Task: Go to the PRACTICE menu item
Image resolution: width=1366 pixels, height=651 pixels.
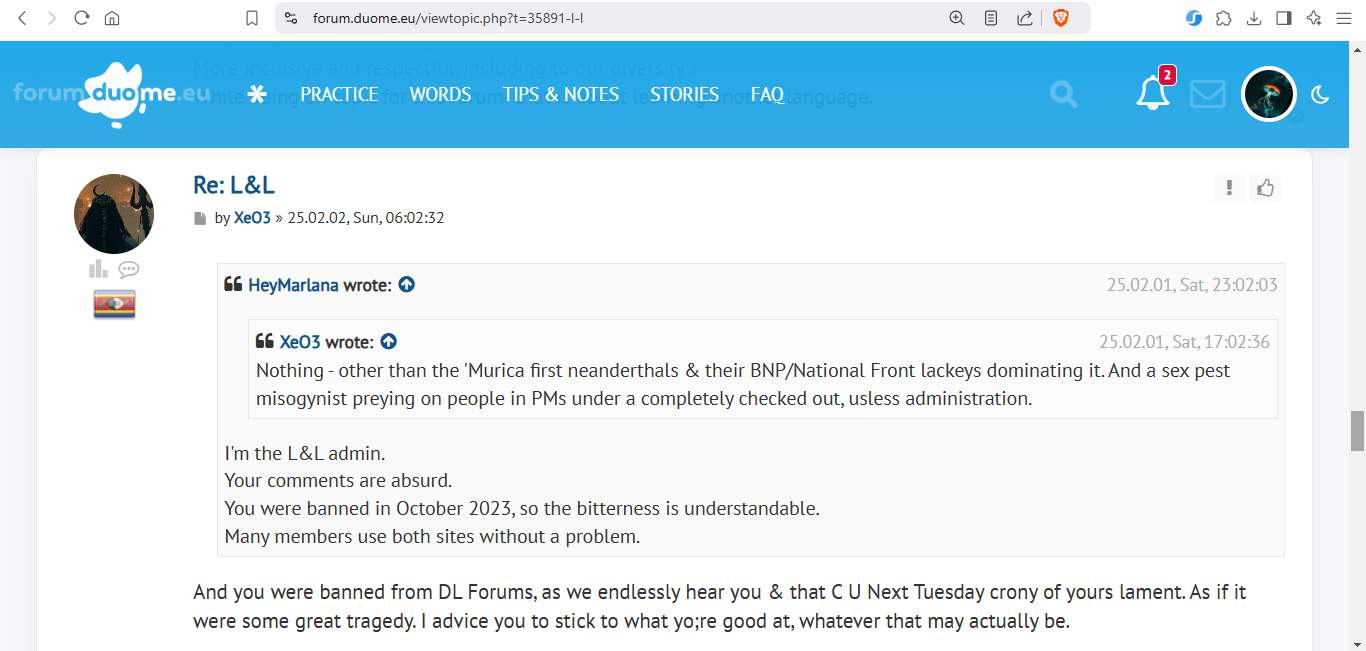Action: coord(339,94)
